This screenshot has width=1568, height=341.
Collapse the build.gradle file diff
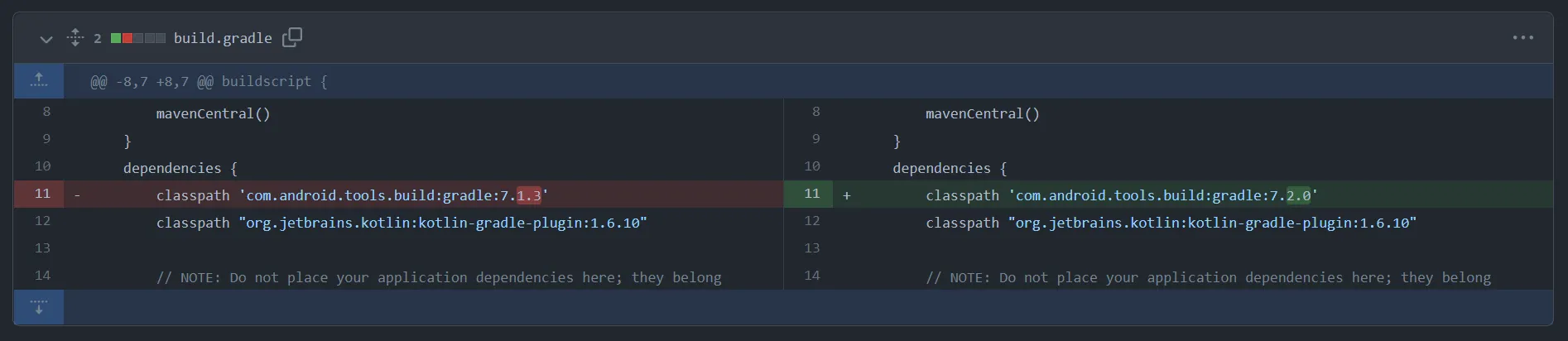46,39
